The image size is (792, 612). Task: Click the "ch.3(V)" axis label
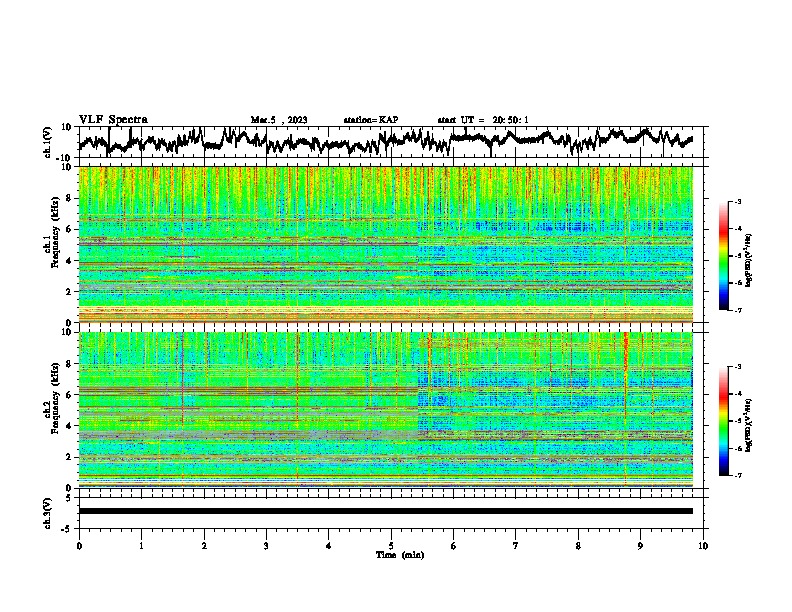[x=48, y=514]
